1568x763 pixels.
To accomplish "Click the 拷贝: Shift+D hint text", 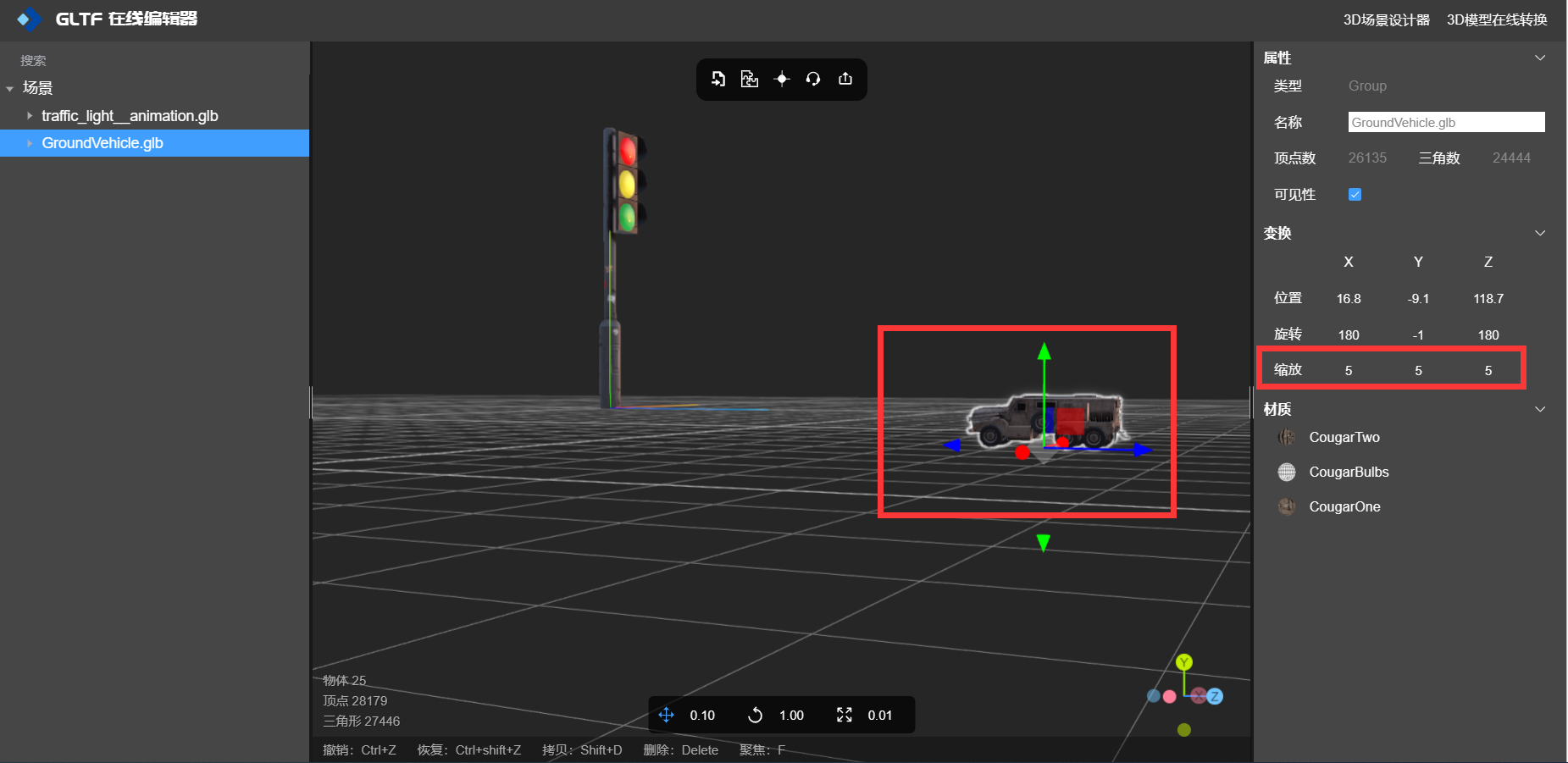I will tap(582, 750).
